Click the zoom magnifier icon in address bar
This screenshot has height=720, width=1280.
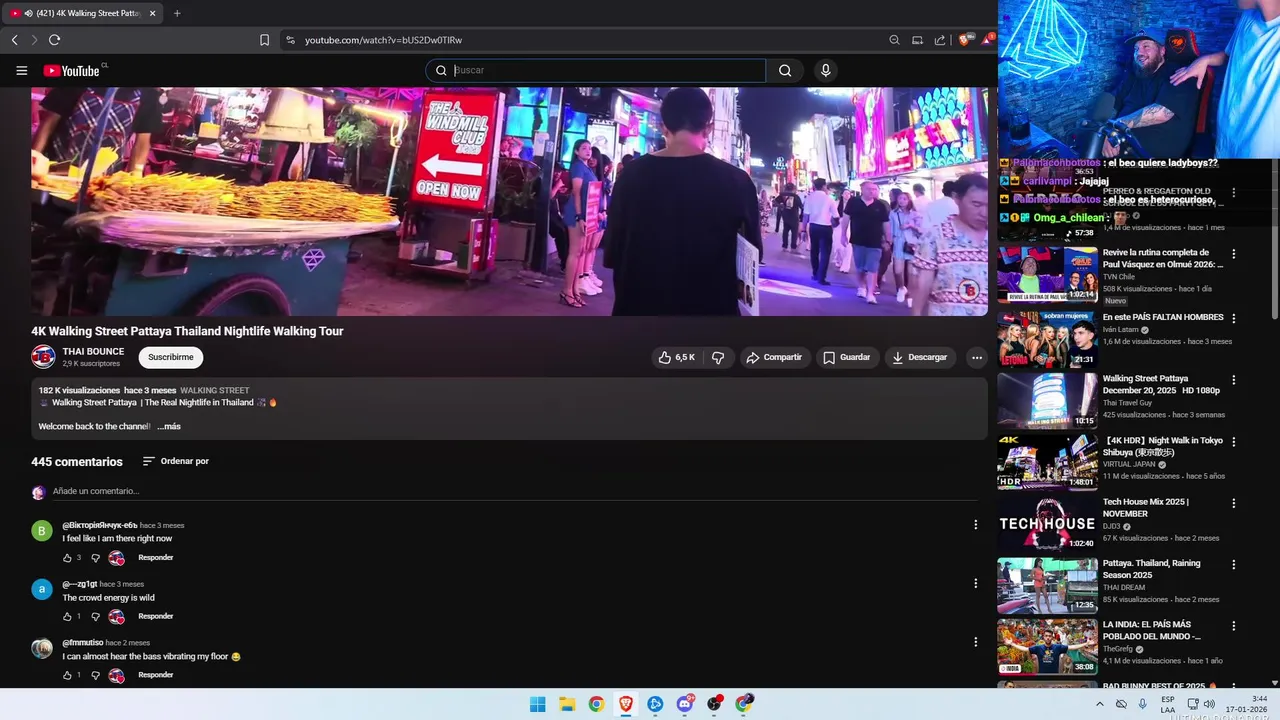894,40
